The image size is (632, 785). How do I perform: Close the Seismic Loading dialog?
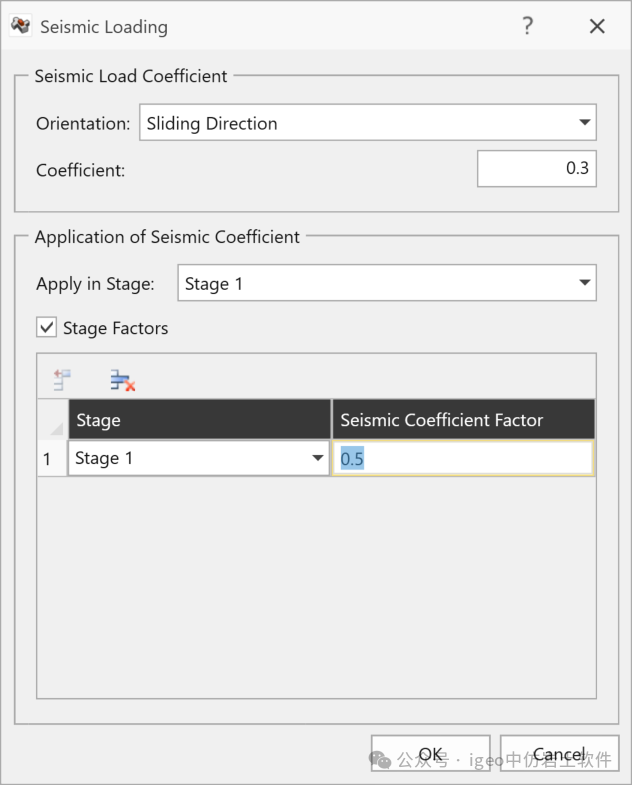pyautogui.click(x=597, y=27)
